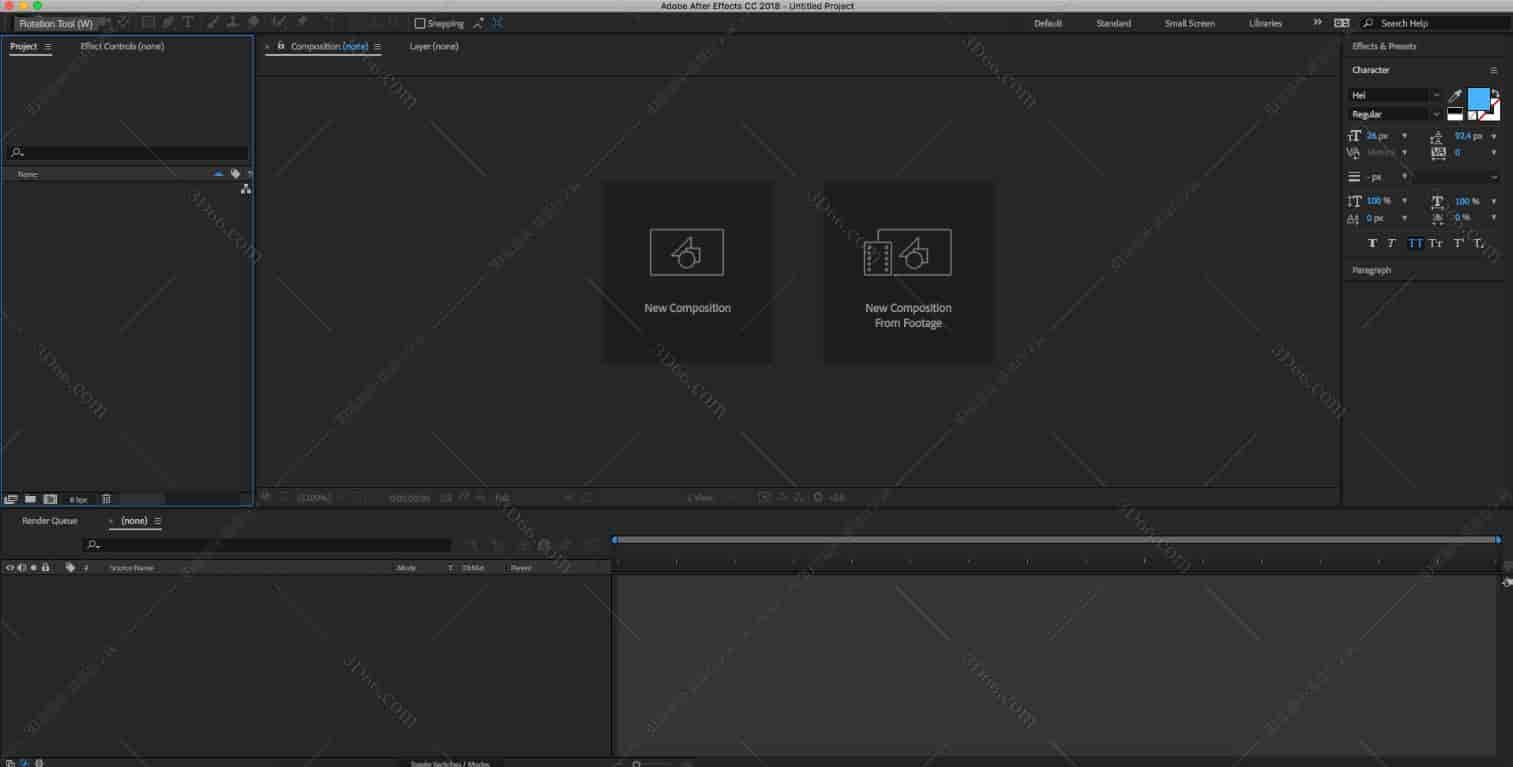Expand the workspace overflow chevron
This screenshot has height=767, width=1513.
(1317, 22)
